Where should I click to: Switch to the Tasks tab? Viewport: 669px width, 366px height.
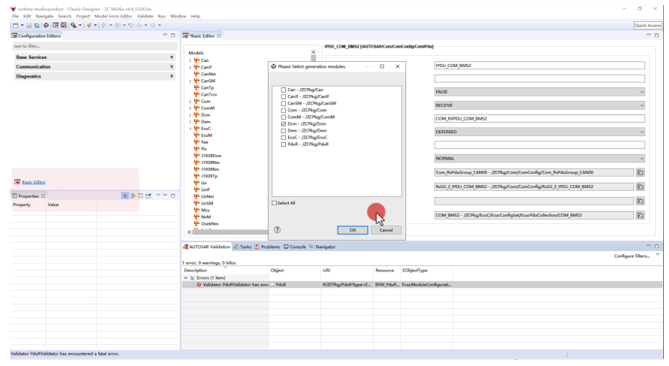pyautogui.click(x=243, y=247)
